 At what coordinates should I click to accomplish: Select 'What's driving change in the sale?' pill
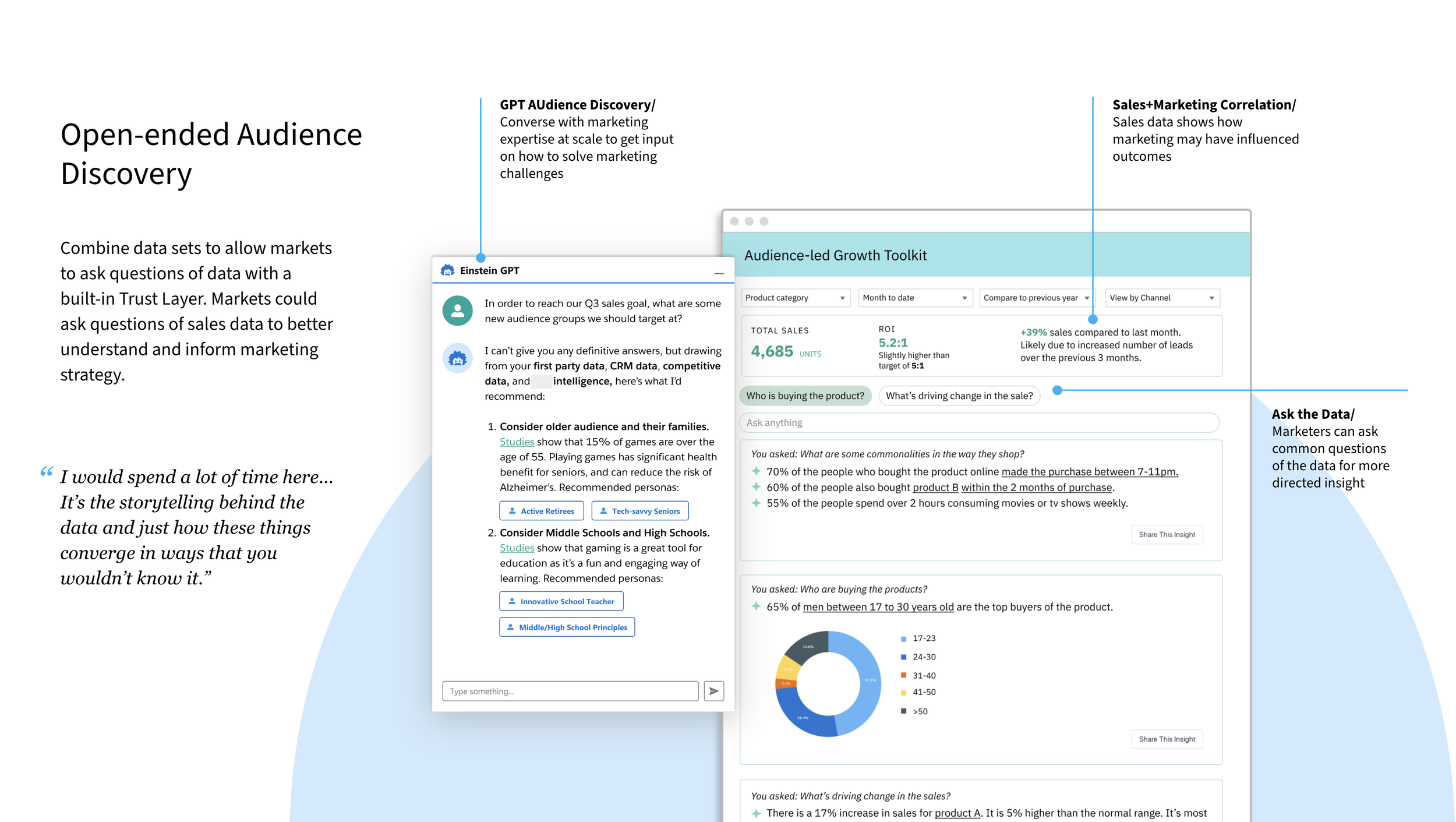(x=959, y=396)
